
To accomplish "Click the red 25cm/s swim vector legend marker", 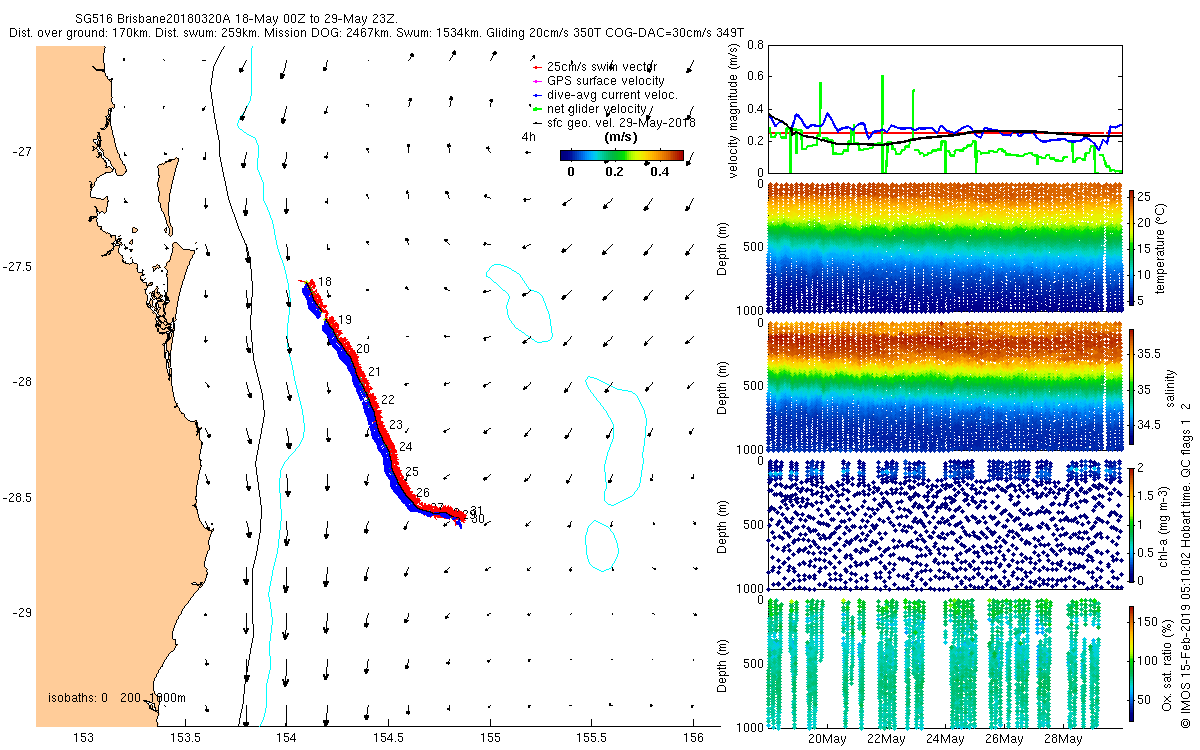I will (x=538, y=67).
